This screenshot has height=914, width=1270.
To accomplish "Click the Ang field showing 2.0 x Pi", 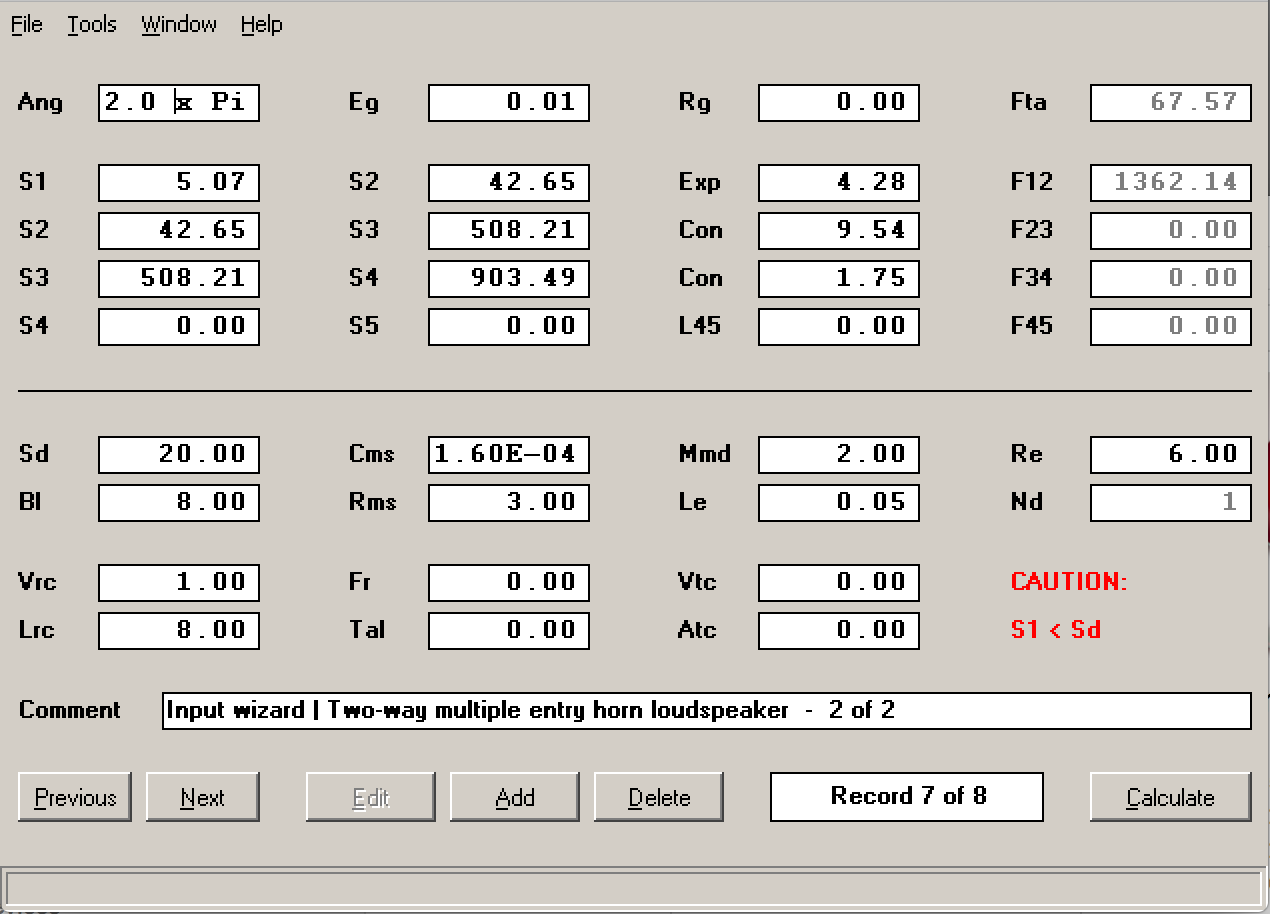I will [x=179, y=102].
